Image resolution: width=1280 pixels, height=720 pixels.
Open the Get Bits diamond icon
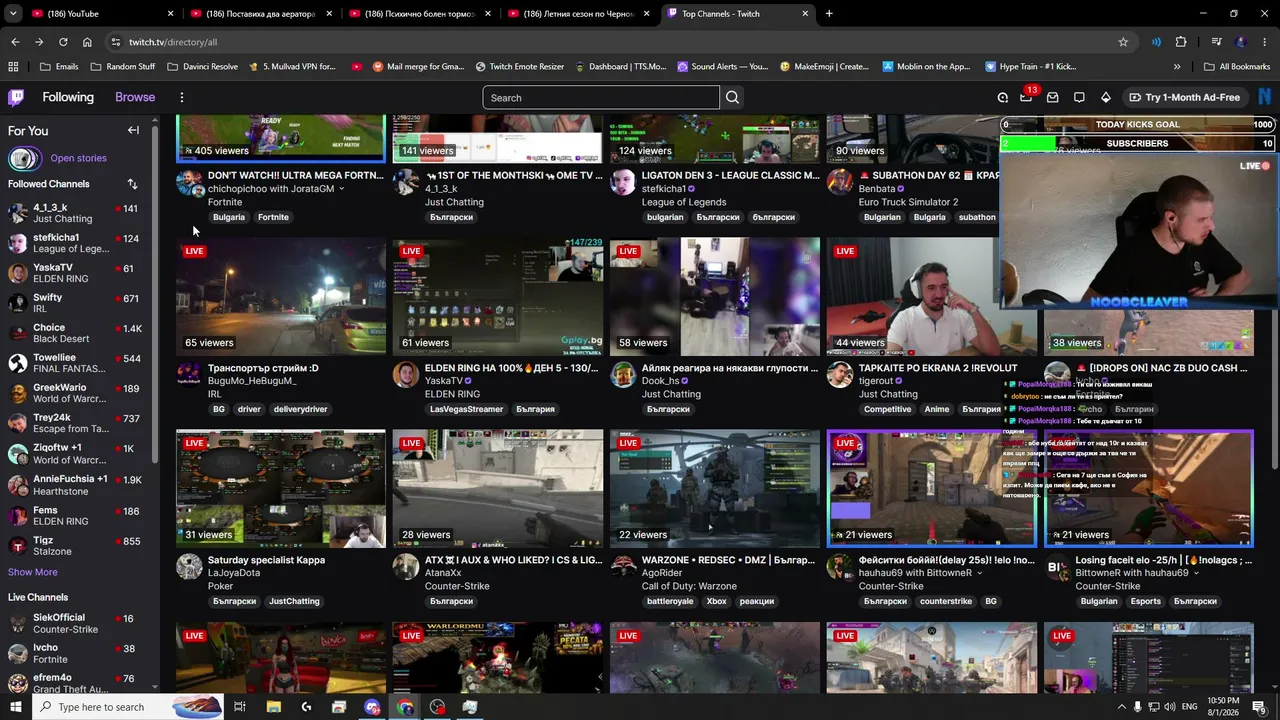click(1105, 97)
